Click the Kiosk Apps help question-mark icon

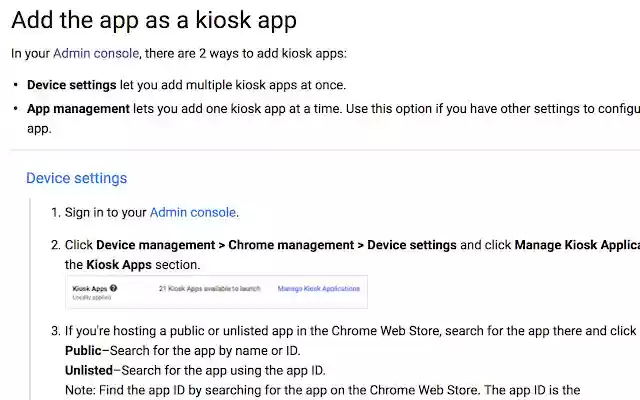(113, 288)
